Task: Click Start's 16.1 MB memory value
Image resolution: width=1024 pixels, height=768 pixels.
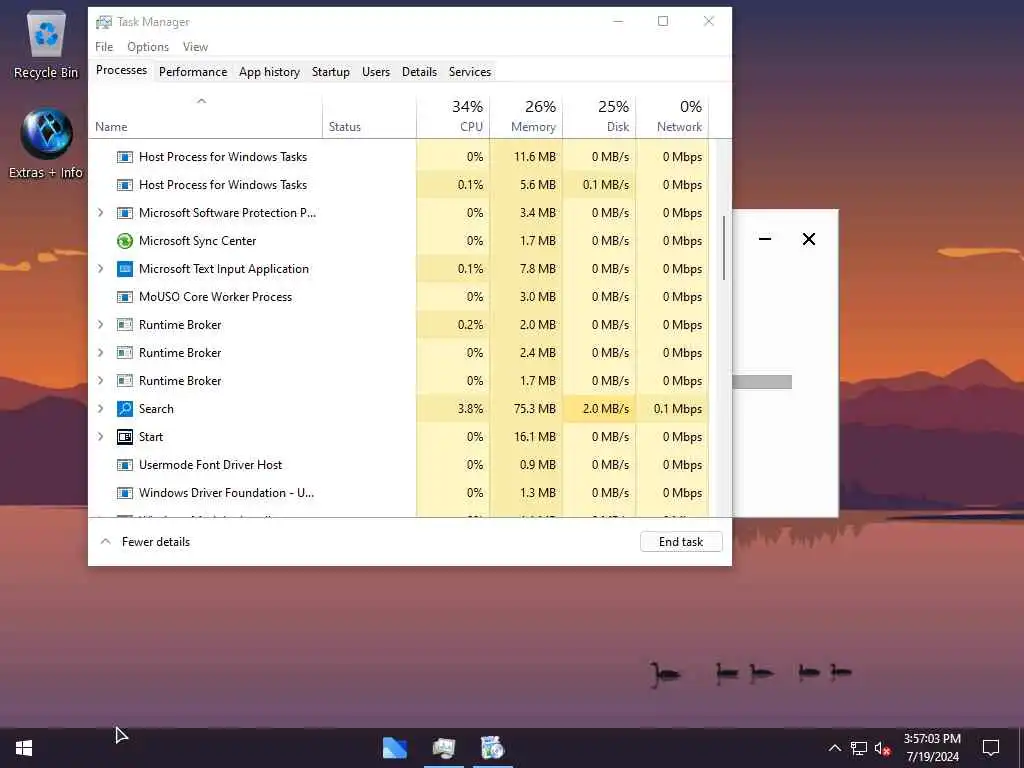Action: point(534,437)
